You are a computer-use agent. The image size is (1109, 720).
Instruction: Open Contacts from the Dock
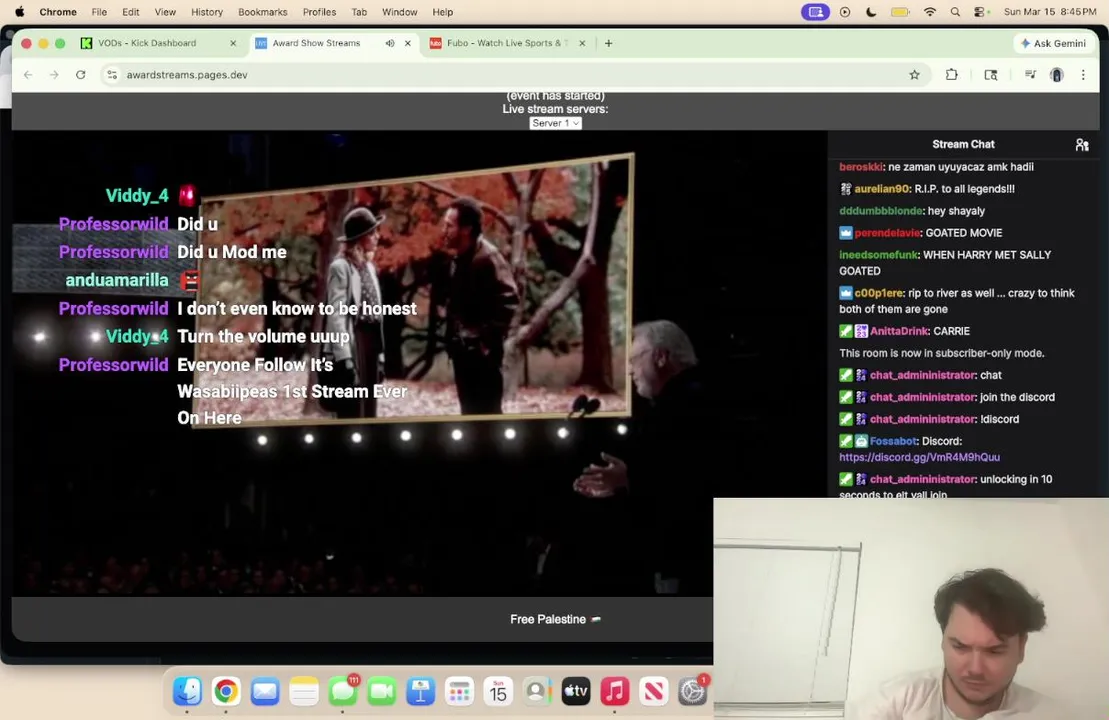coord(537,691)
